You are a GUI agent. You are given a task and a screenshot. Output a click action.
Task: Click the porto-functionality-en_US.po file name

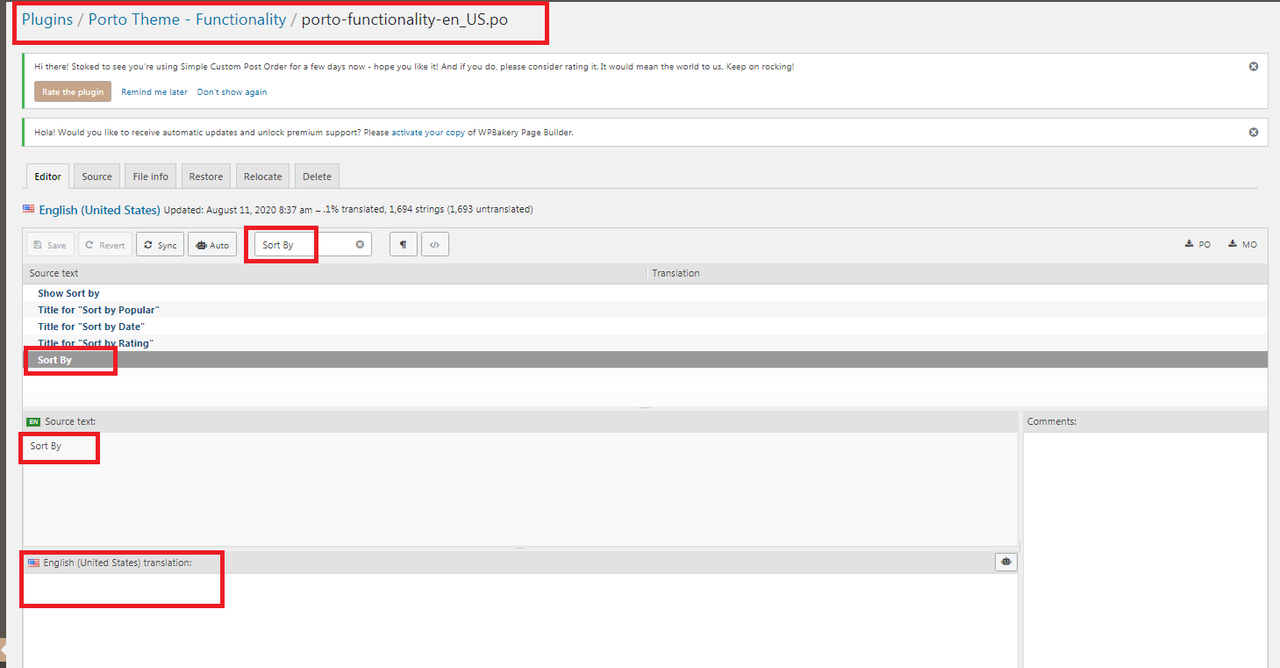pos(404,19)
